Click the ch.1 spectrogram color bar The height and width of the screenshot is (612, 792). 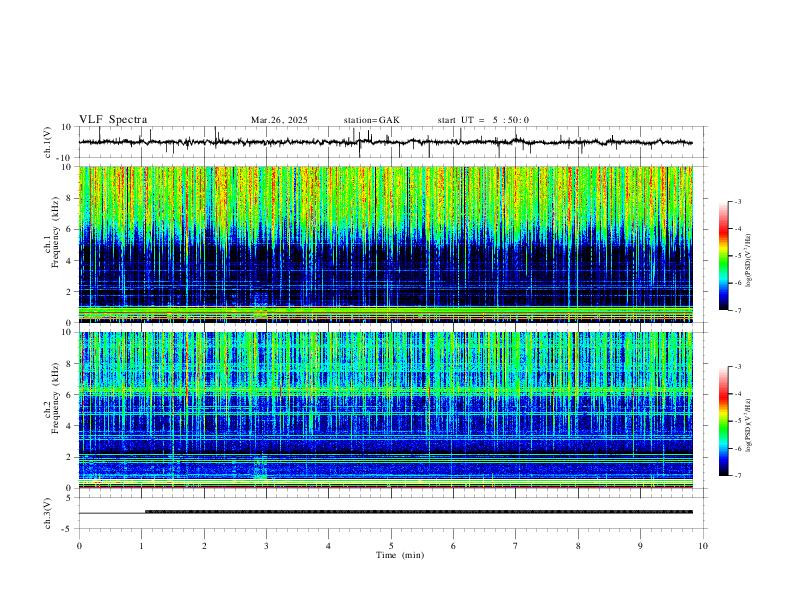(x=723, y=256)
